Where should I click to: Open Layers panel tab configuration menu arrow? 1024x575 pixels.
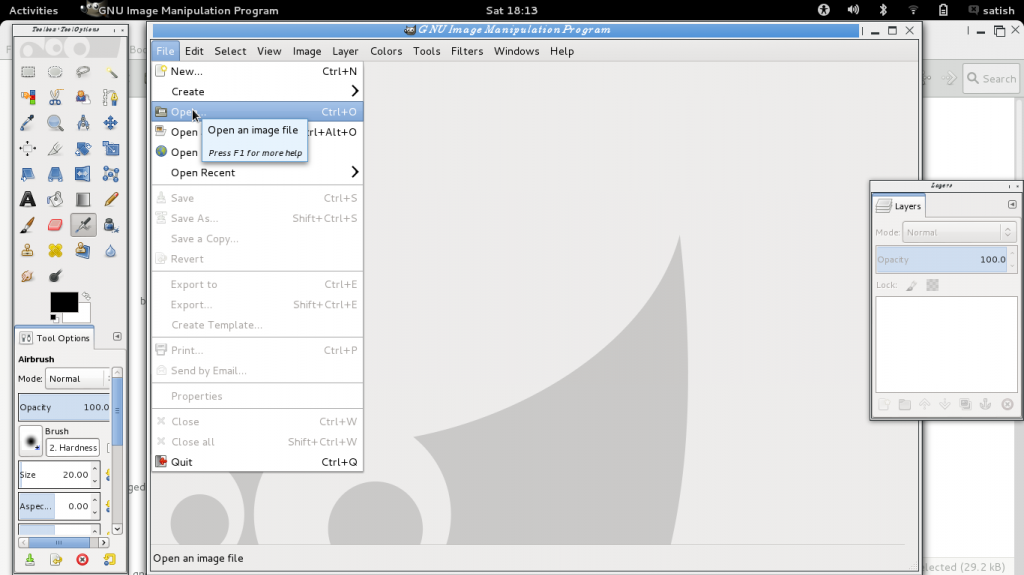[1012, 205]
